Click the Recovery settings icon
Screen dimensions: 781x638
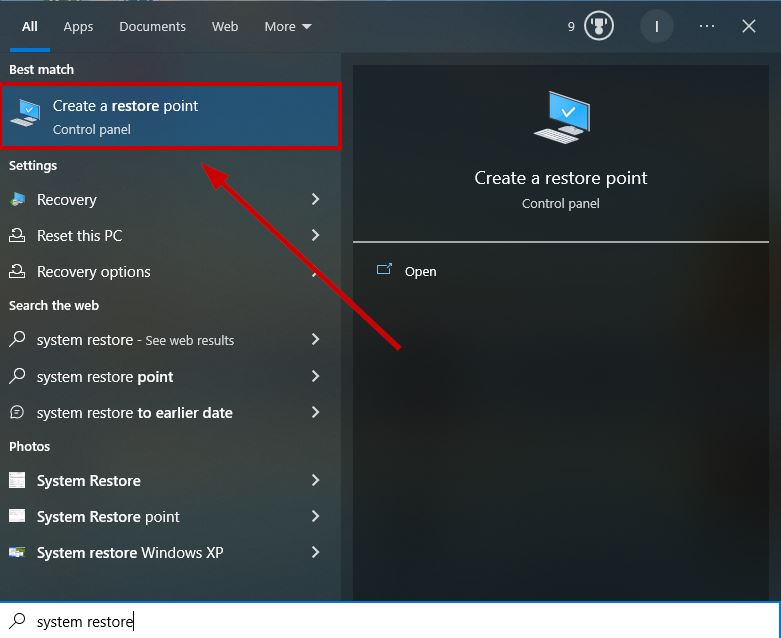click(17, 200)
